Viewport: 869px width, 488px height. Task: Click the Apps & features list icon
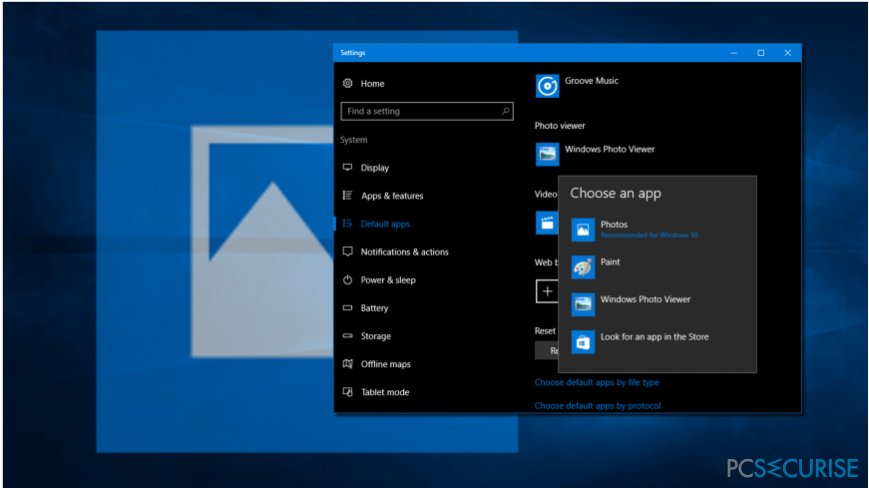point(347,196)
